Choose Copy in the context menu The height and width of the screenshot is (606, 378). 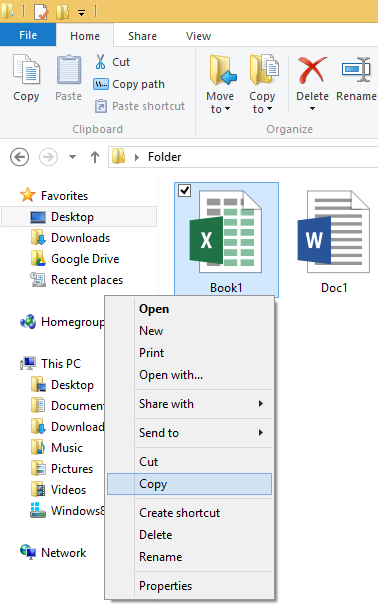(189, 484)
